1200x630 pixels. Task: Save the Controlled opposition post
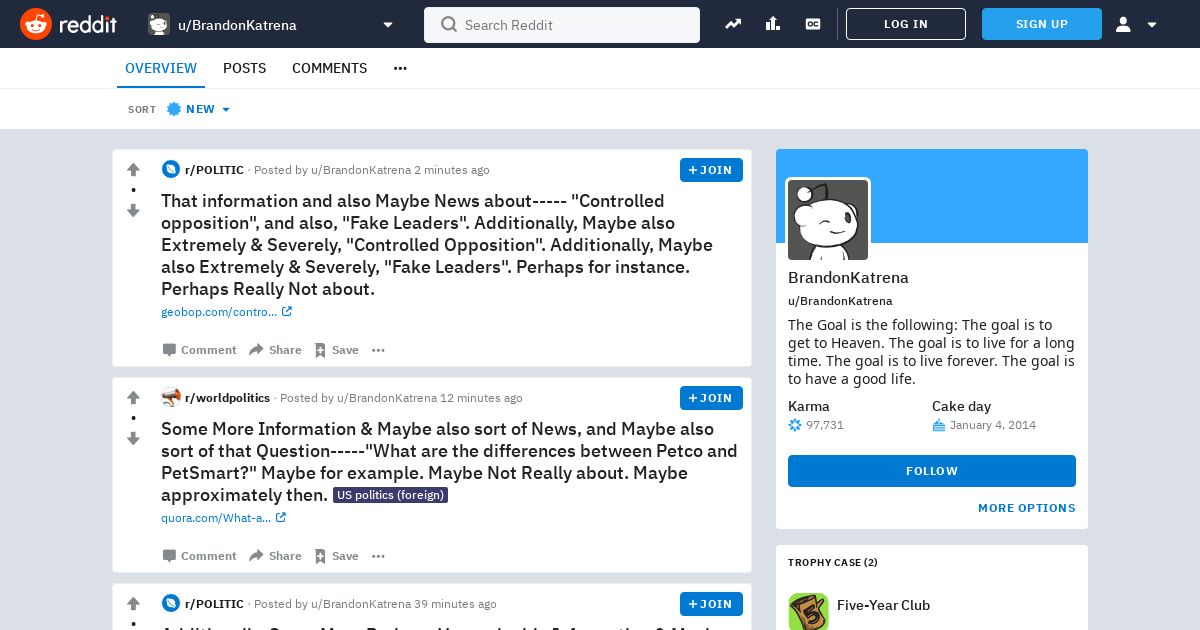click(336, 350)
